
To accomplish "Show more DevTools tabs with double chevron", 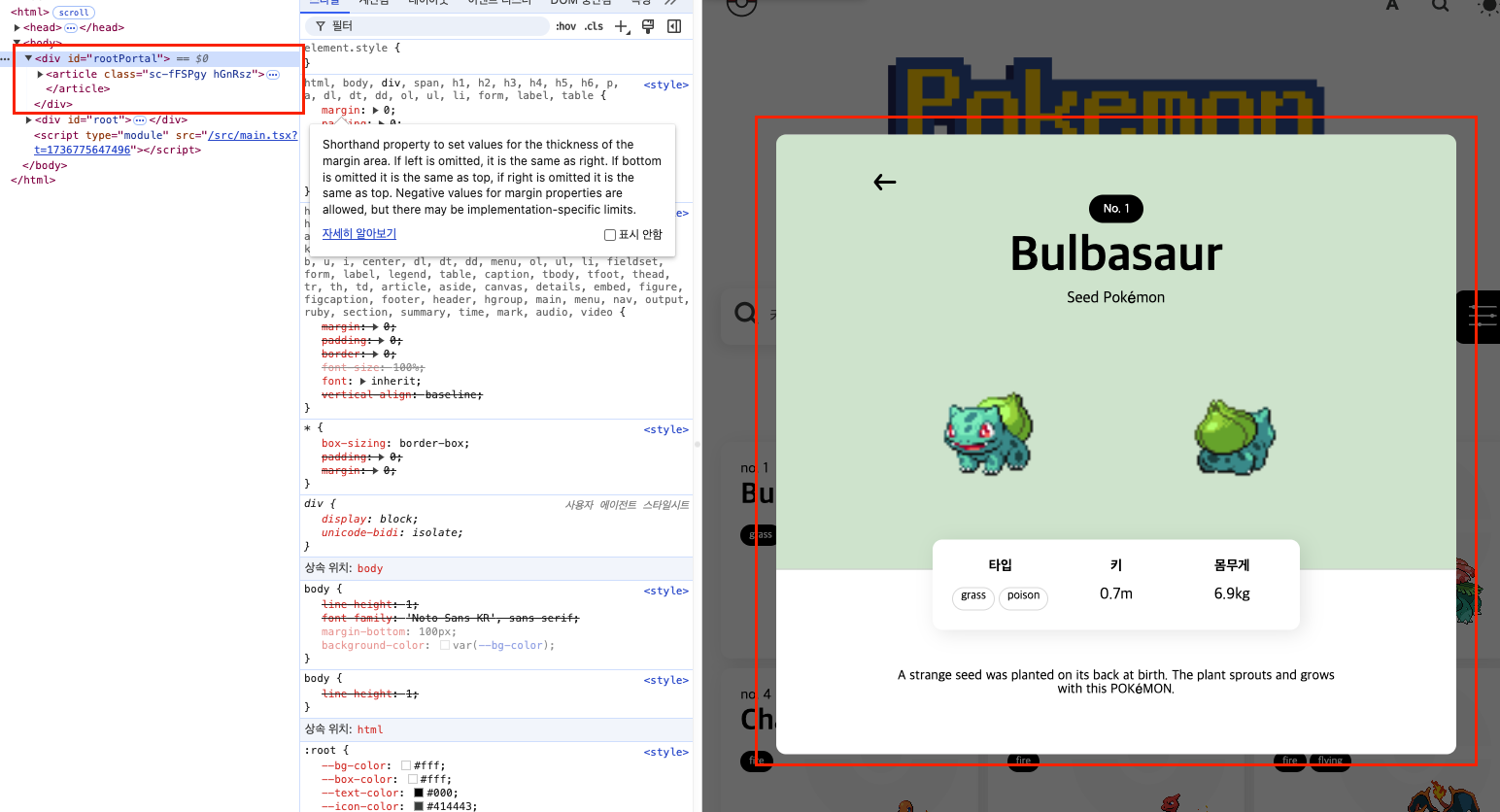I will 670,3.
